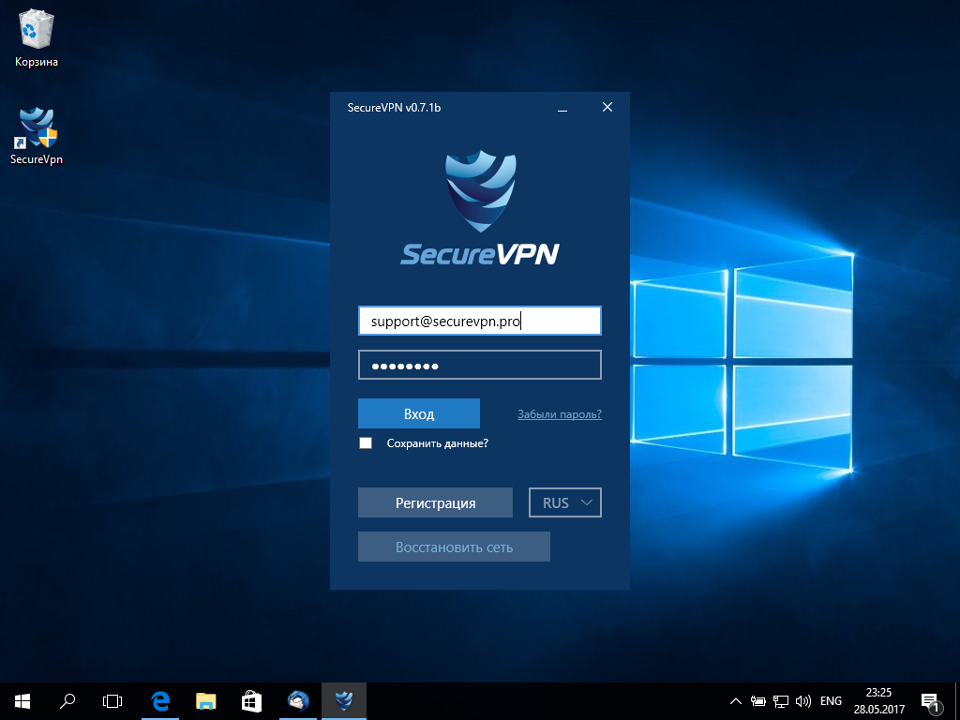Enable the Сохранить данные checkbox

[x=366, y=443]
